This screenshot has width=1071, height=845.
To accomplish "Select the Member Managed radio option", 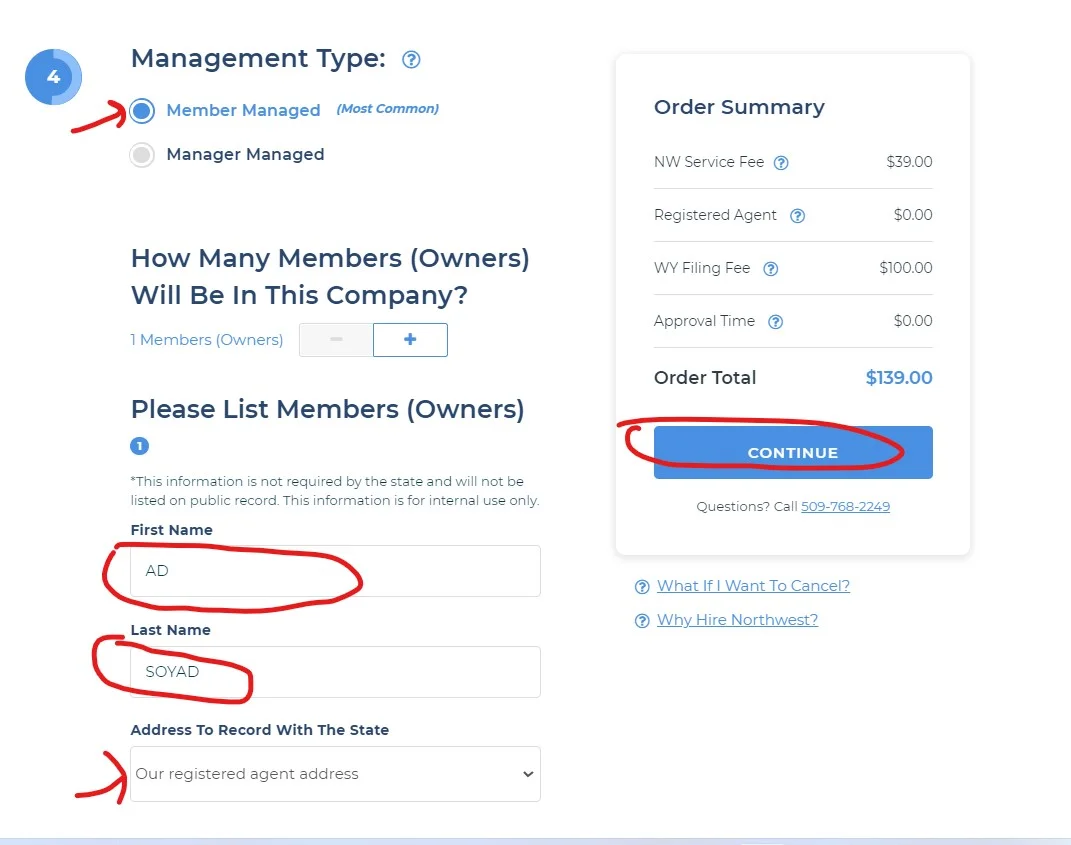I will click(x=142, y=111).
